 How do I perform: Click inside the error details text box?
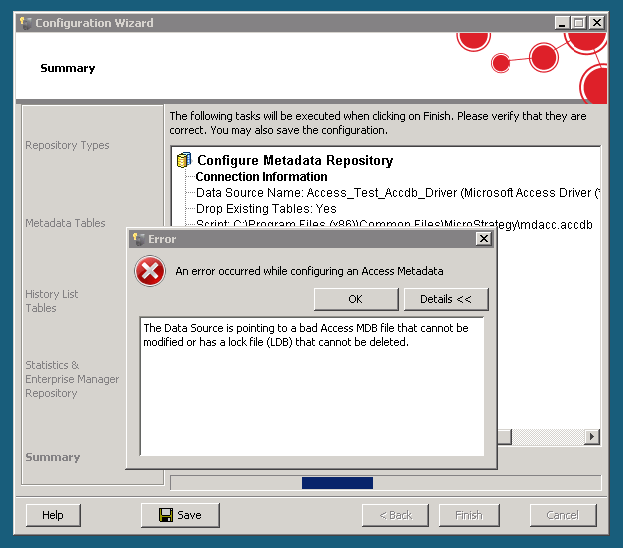tap(312, 386)
